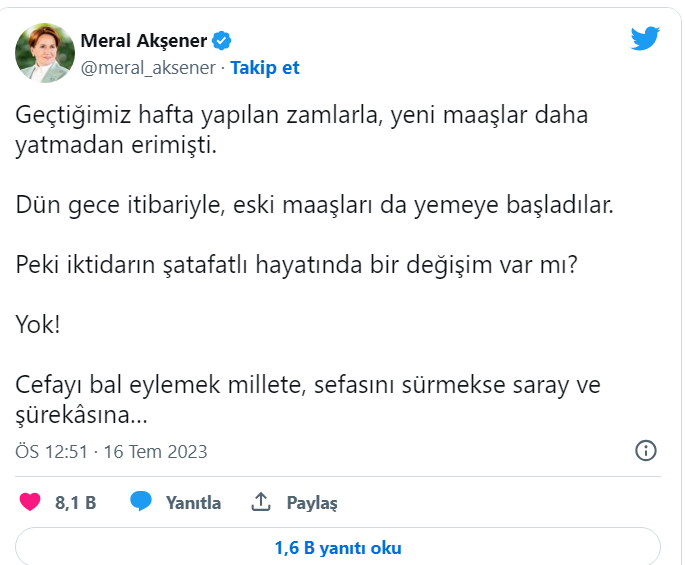Click the paragraph starting with Geçtiğimiz hafta

[x=302, y=129]
